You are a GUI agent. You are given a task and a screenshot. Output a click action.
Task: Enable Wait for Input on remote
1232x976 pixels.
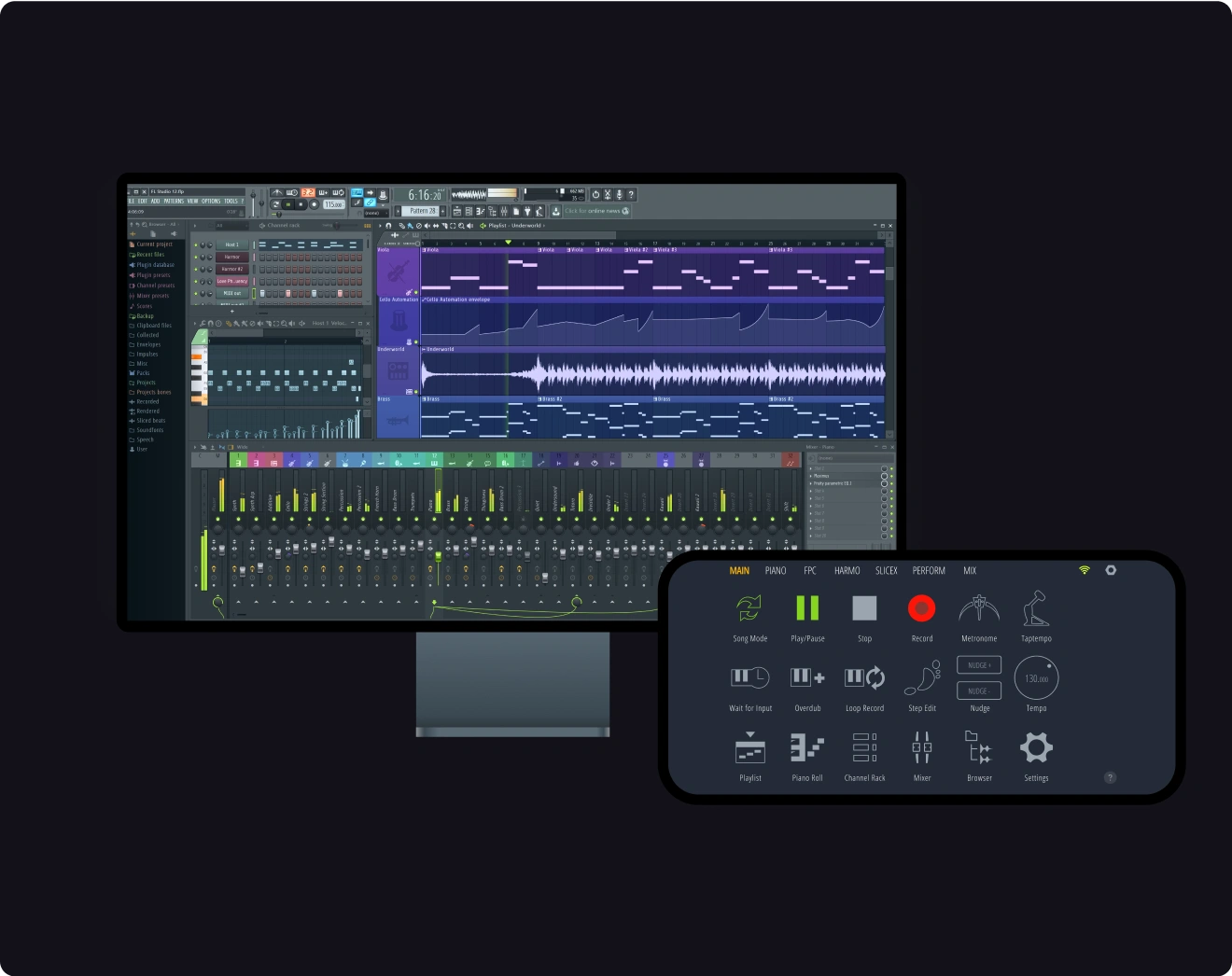click(x=749, y=677)
